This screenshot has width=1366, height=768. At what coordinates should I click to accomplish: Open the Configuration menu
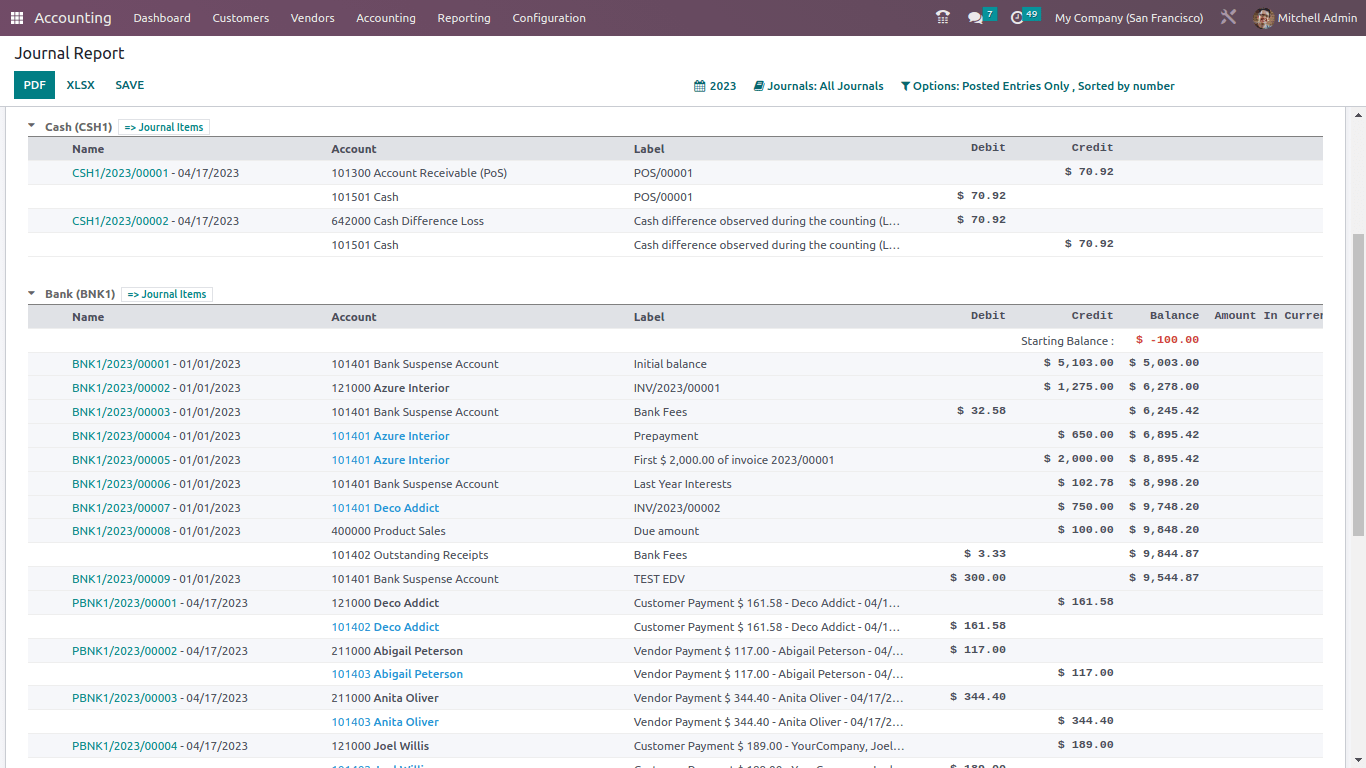click(x=549, y=18)
